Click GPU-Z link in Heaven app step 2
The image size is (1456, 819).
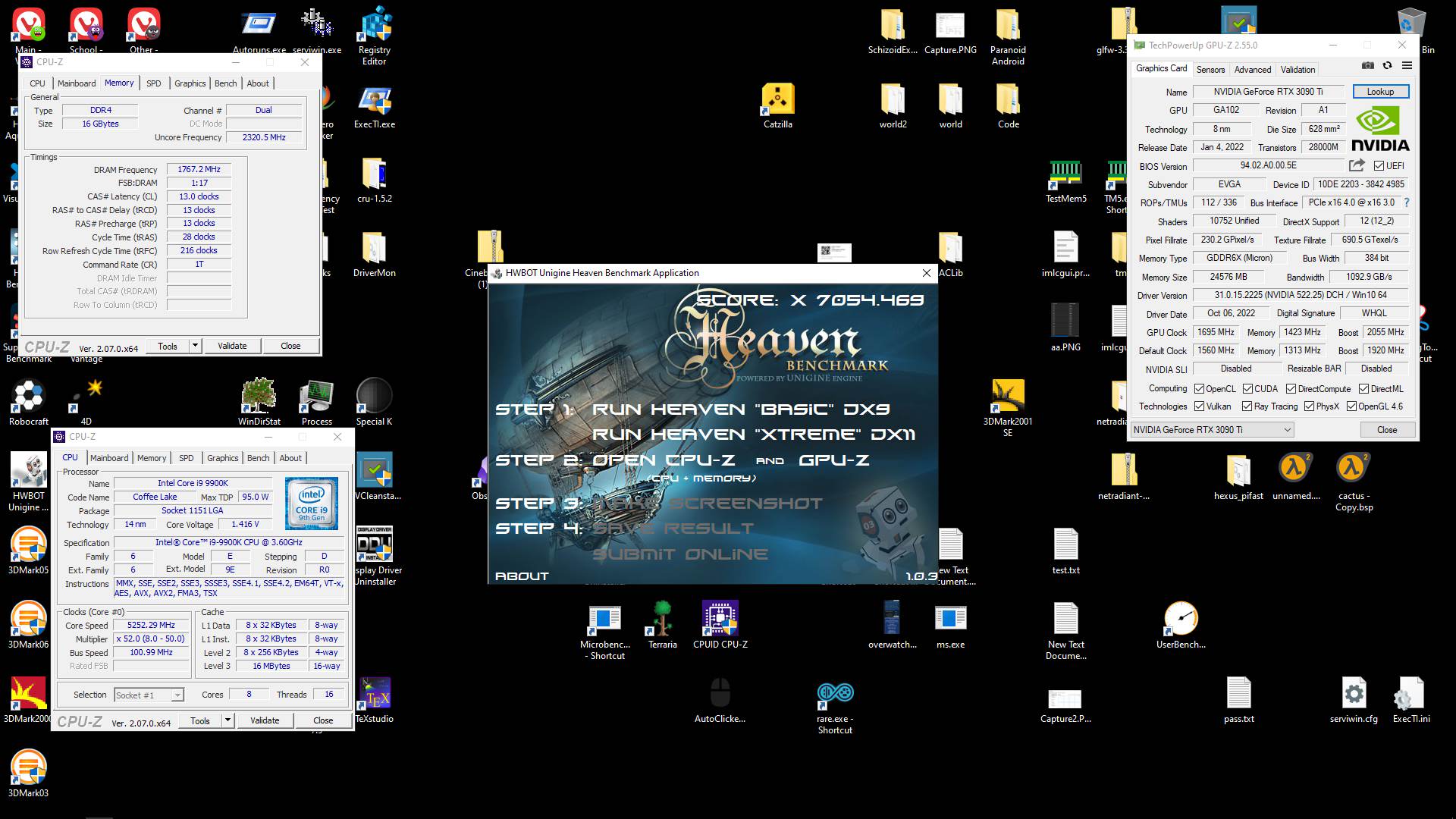[x=834, y=460]
